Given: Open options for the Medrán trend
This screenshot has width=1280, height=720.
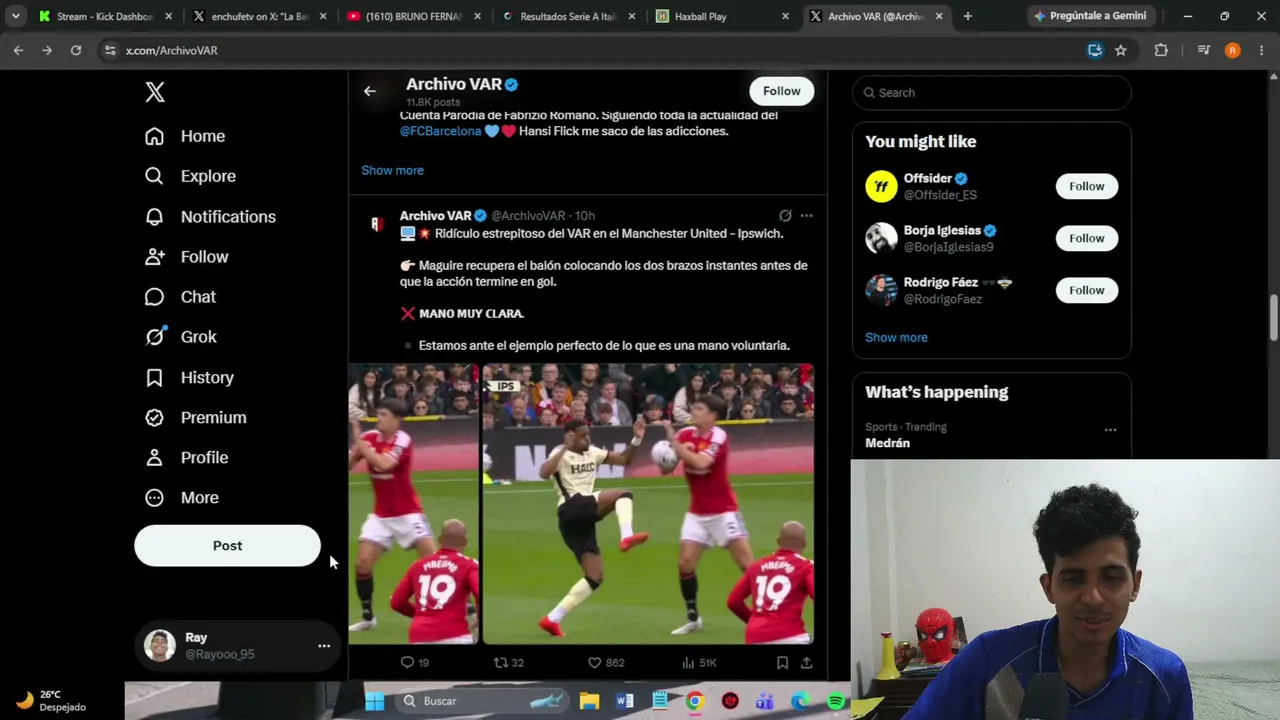Looking at the screenshot, I should (1110, 430).
